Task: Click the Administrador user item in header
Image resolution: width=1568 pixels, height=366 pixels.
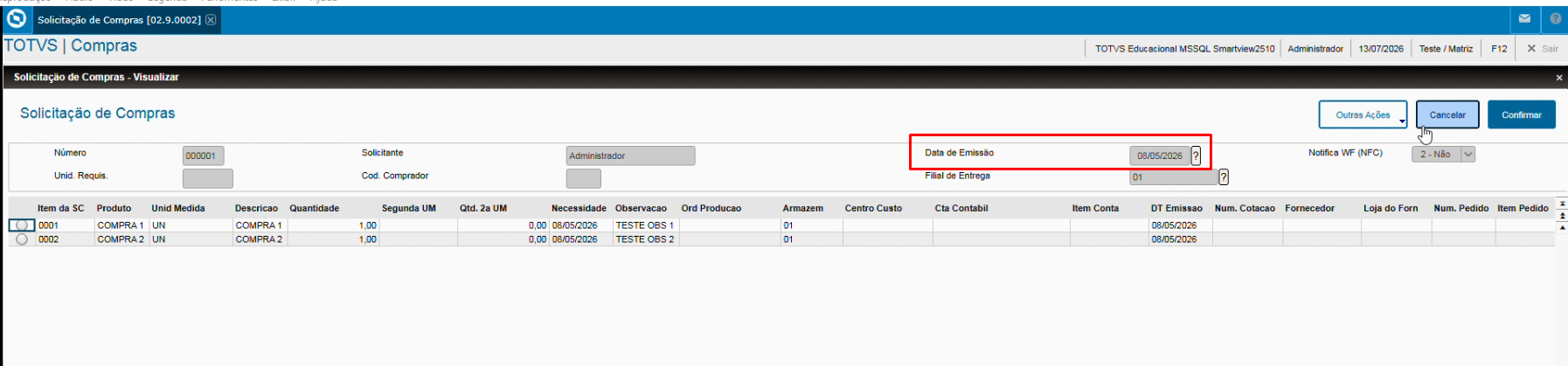Action: [1315, 49]
